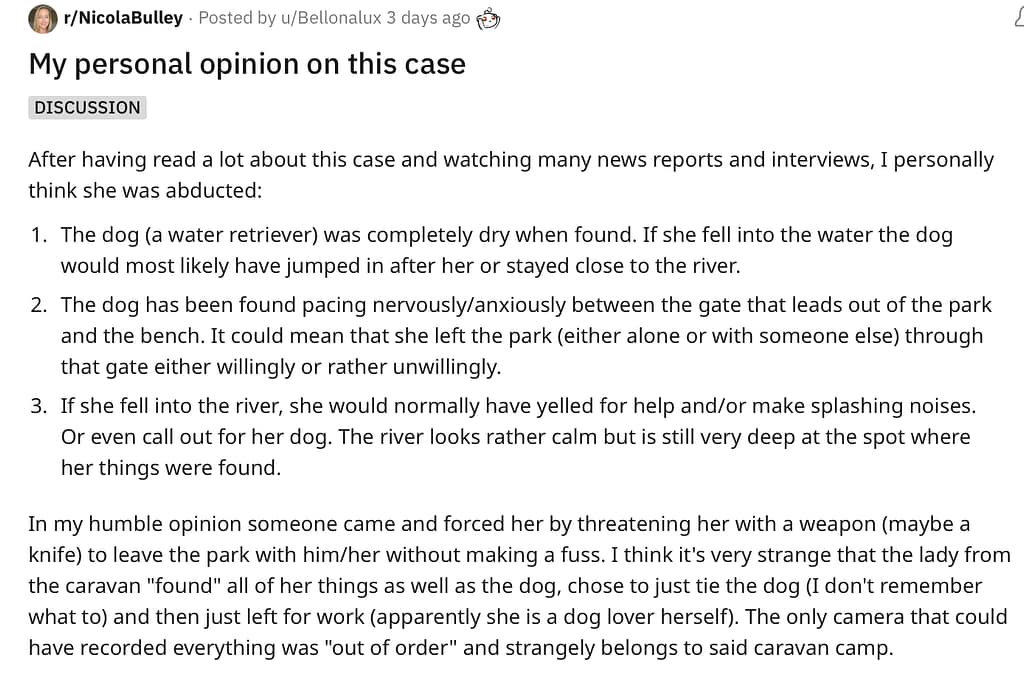This screenshot has width=1024, height=677.
Task: Click the bell icon at top right
Action: coord(1018,18)
